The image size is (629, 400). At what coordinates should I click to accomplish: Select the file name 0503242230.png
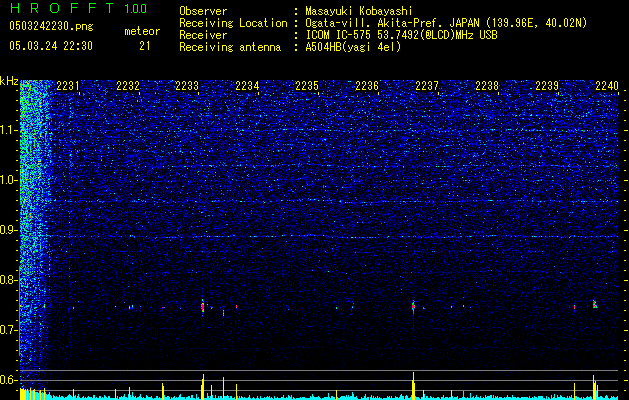tap(51, 26)
